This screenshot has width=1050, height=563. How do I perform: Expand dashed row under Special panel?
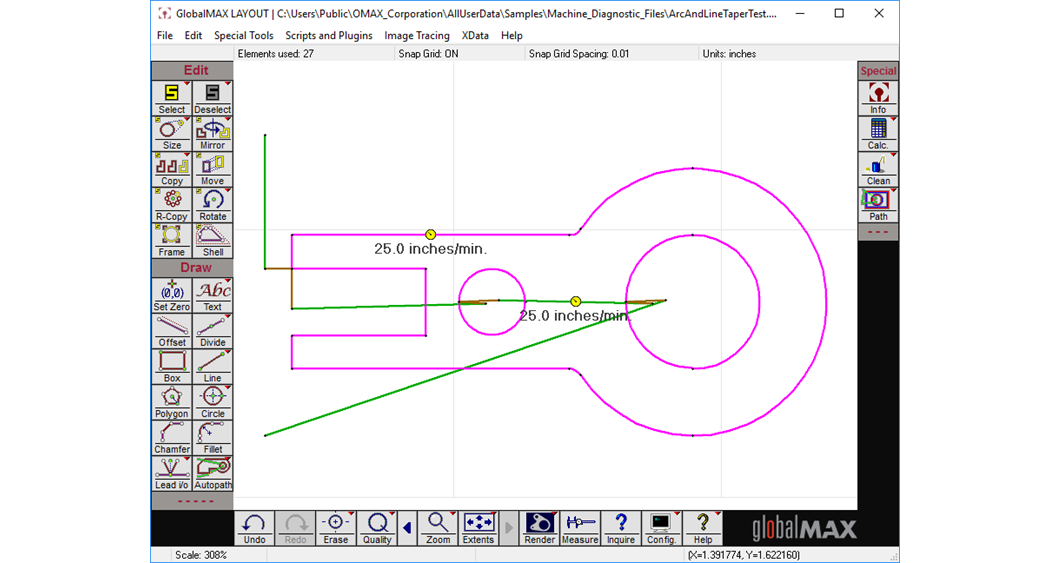878,232
